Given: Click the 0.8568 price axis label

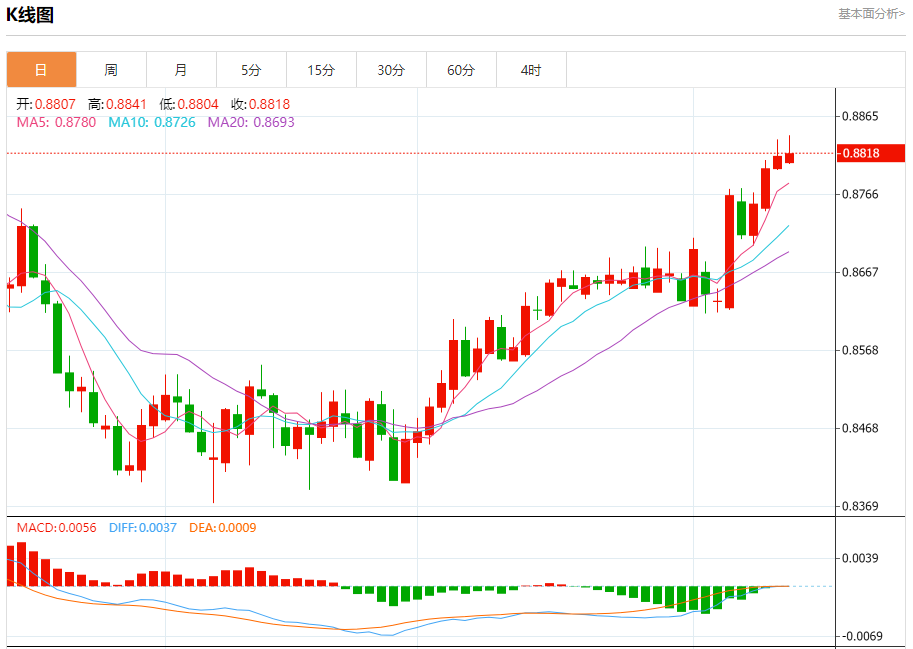Looking at the screenshot, I should tap(860, 350).
